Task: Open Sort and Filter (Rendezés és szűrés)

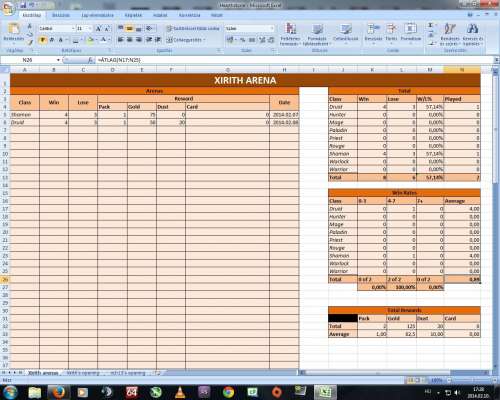Action: click(449, 34)
